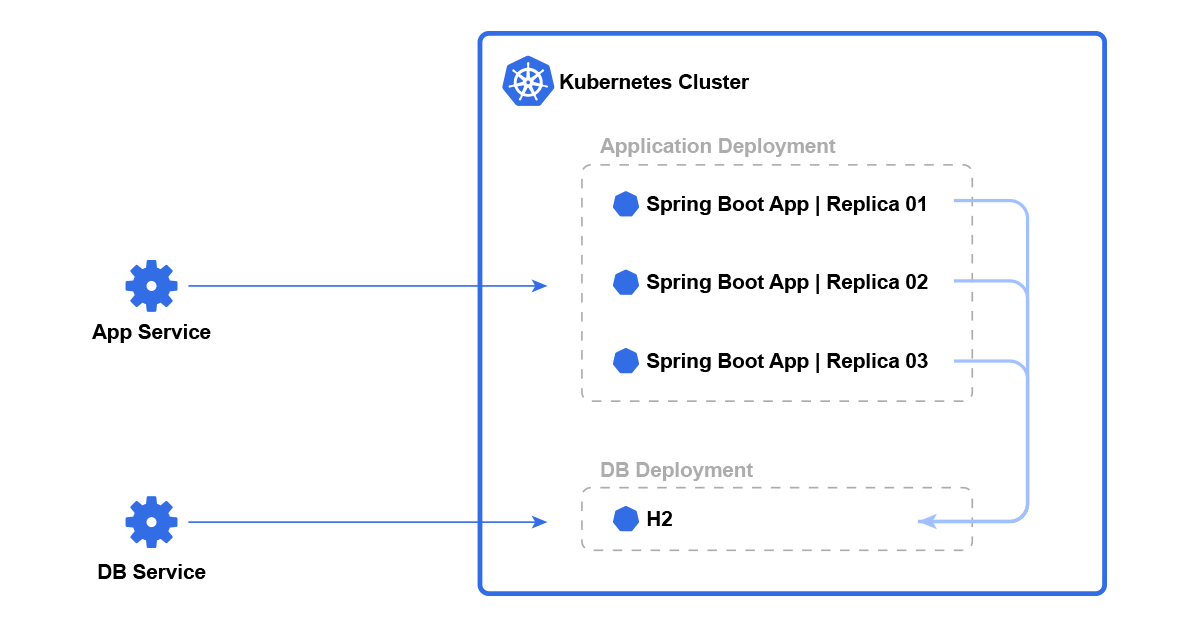Screen dimensions: 1200x628
Task: Click the light blue arrowhead pointing at H2
Action: tap(927, 521)
